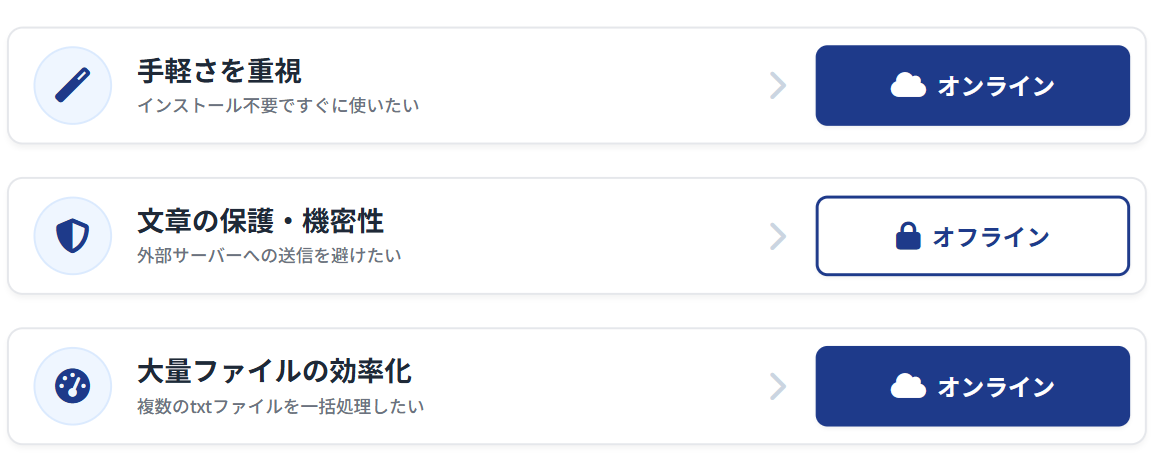Image resolution: width=1163 pixels, height=469 pixels.
Task: Click the padlock icon on the オフライン button
Action: 908,236
